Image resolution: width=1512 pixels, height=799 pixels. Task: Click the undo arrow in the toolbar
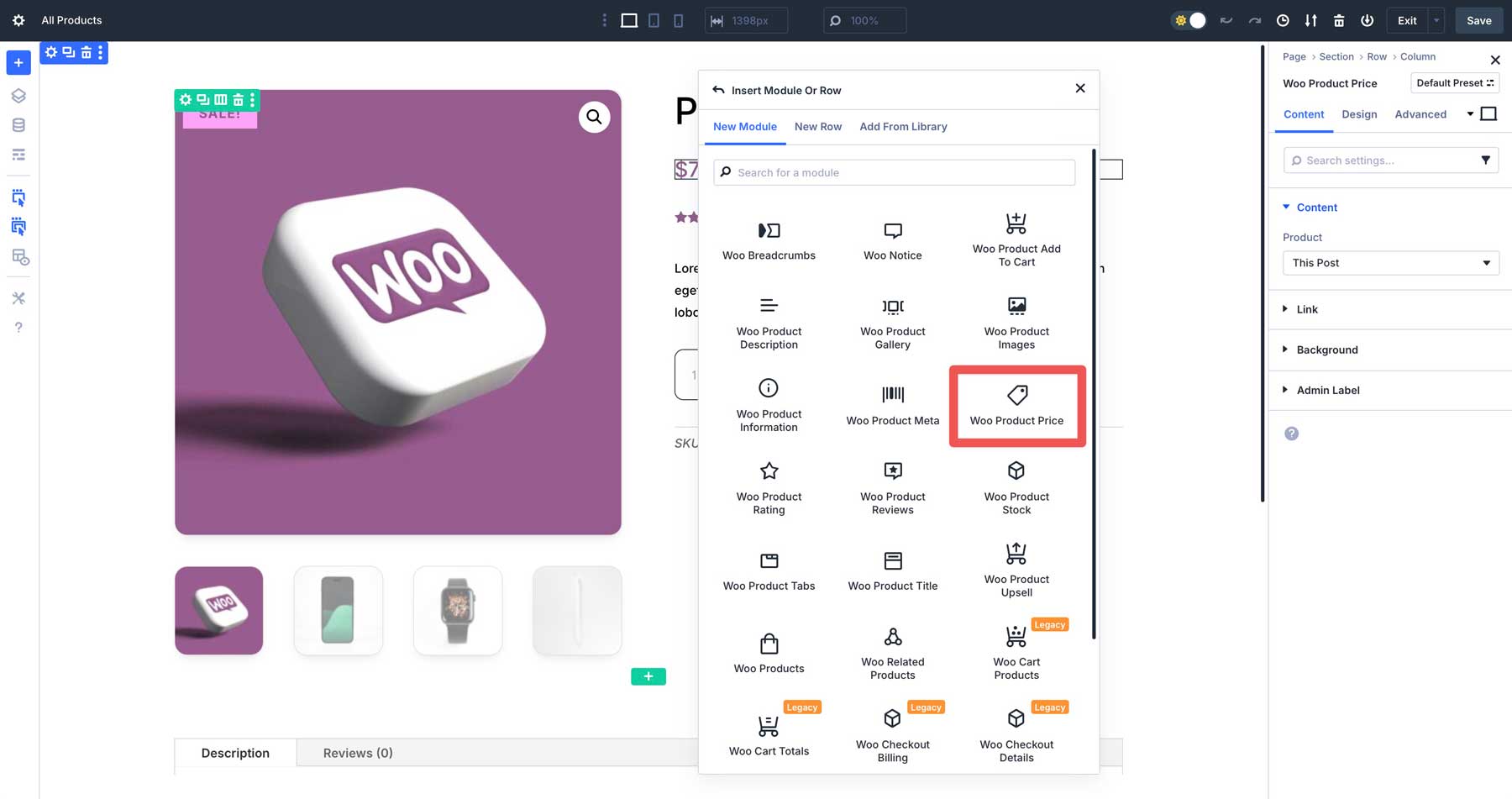[1226, 20]
